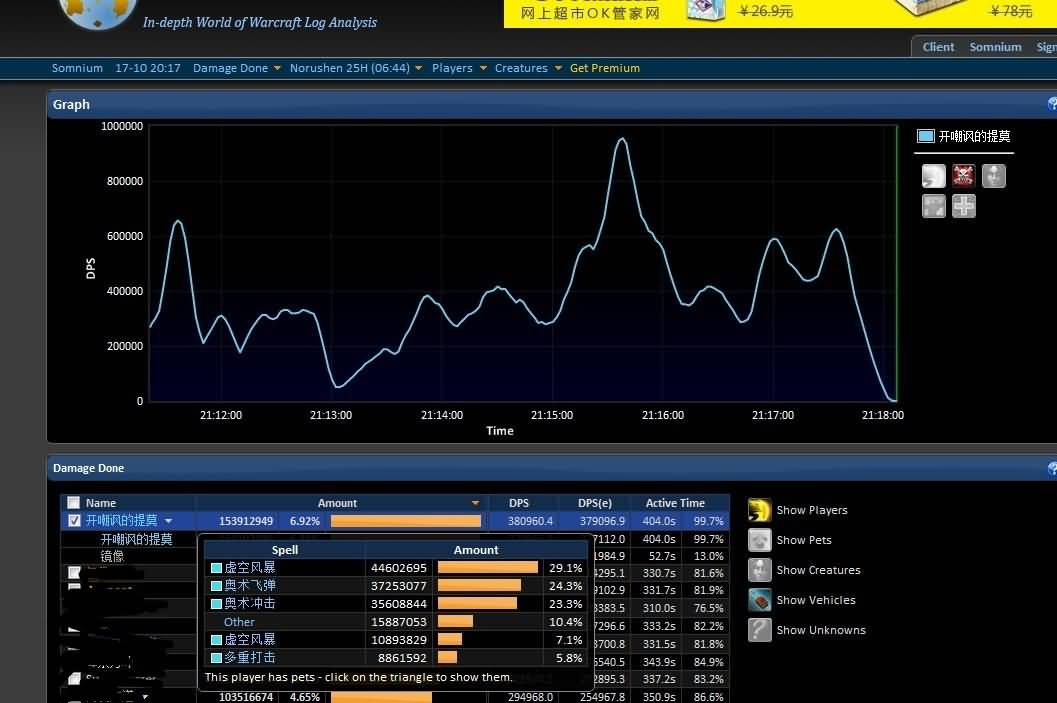Screen dimensions: 1057x703
Task: Sort by the Active Time column header
Action: (x=675, y=503)
